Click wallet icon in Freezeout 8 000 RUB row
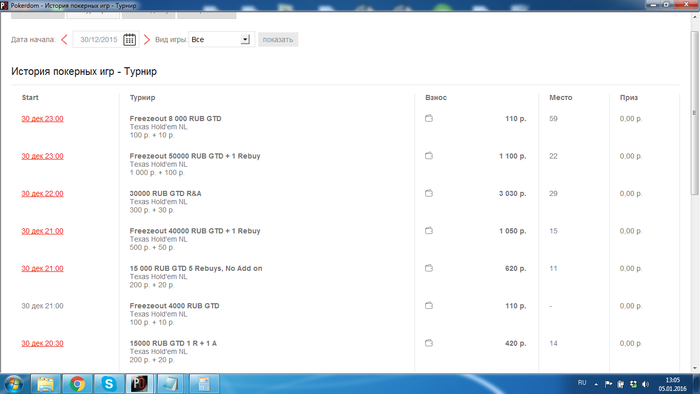This screenshot has height=394, width=700. [x=429, y=118]
